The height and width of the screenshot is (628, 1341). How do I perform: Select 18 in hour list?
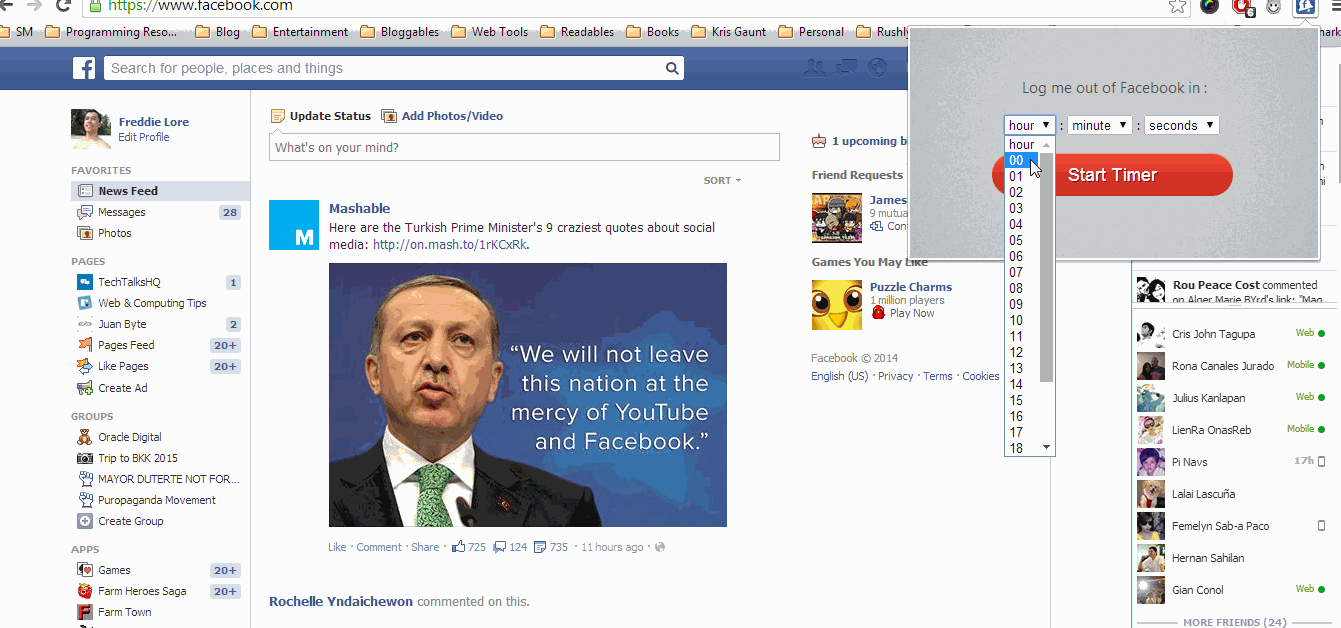tap(1023, 448)
